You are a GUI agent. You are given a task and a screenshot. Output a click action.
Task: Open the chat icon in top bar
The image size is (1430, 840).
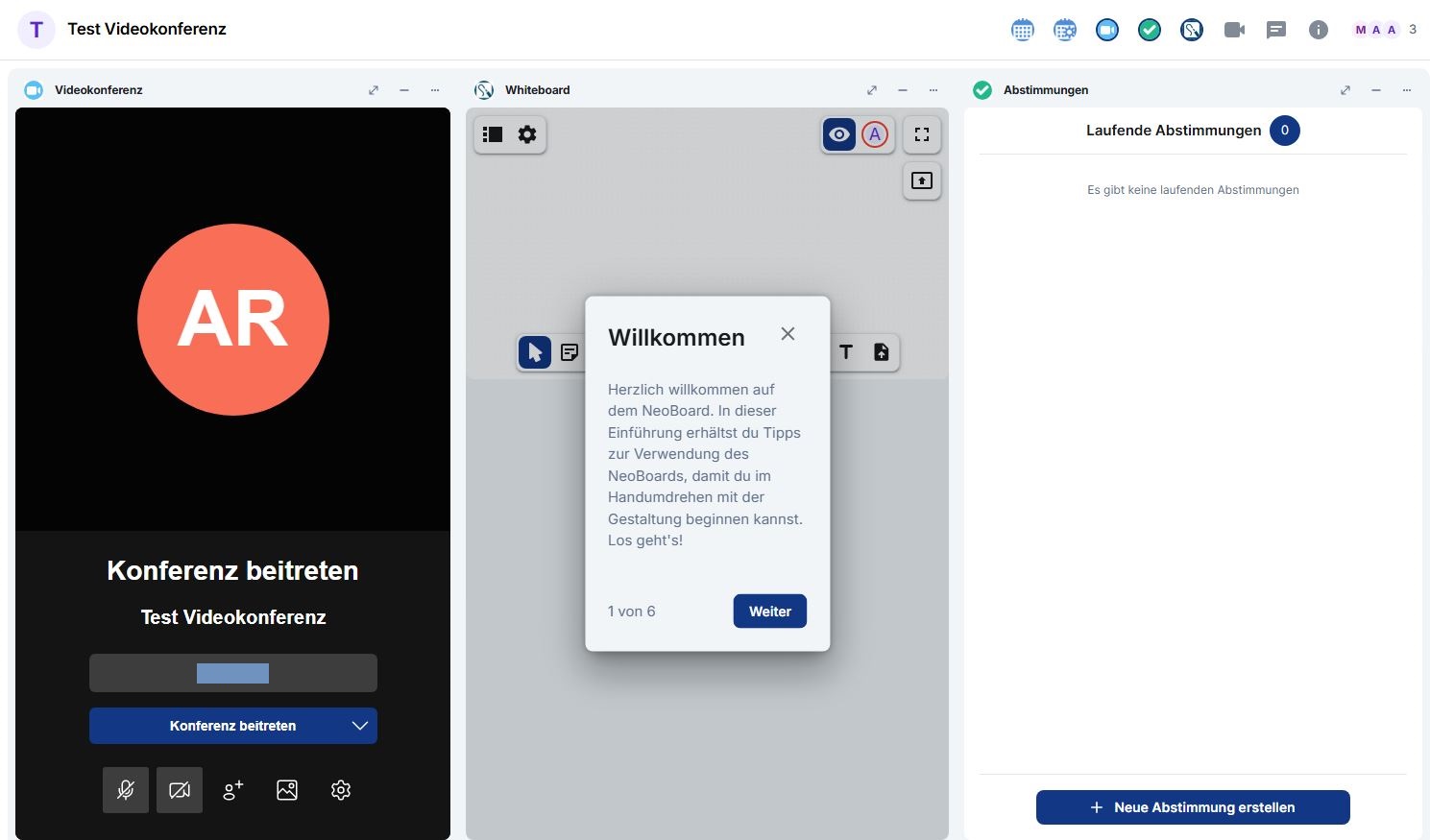tap(1276, 30)
